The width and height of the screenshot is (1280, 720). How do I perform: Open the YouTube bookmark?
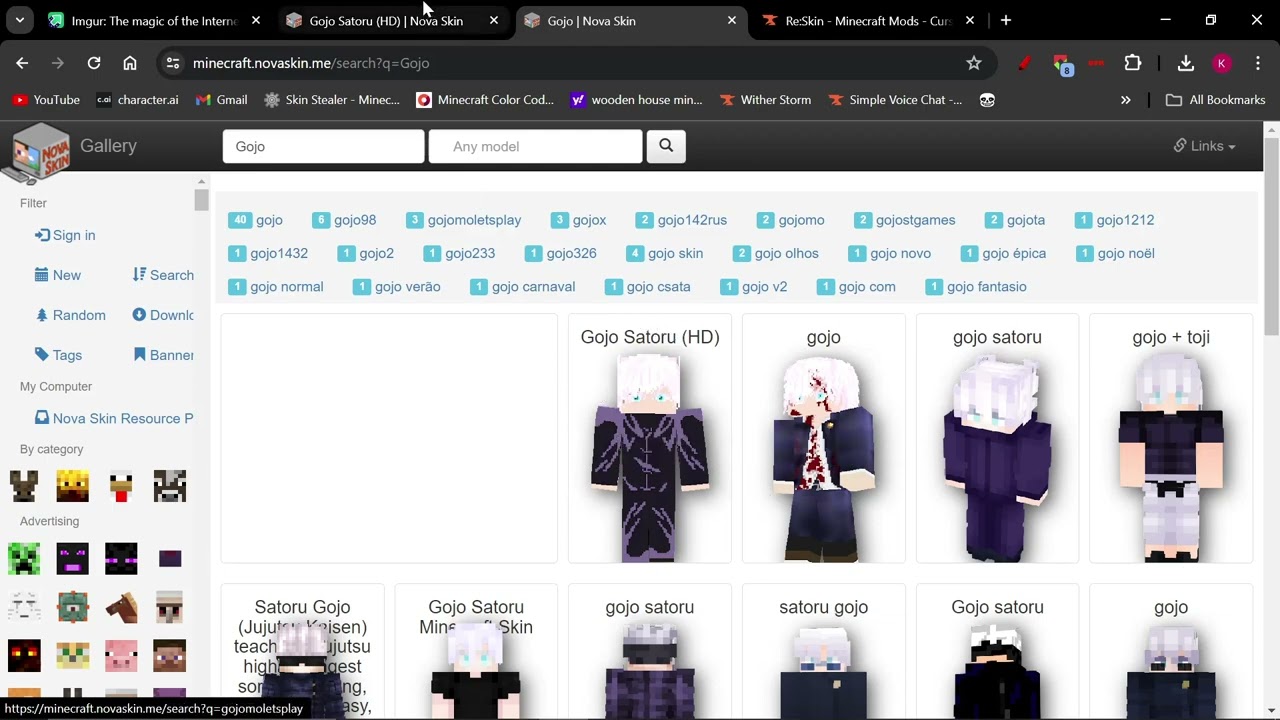coord(46,100)
